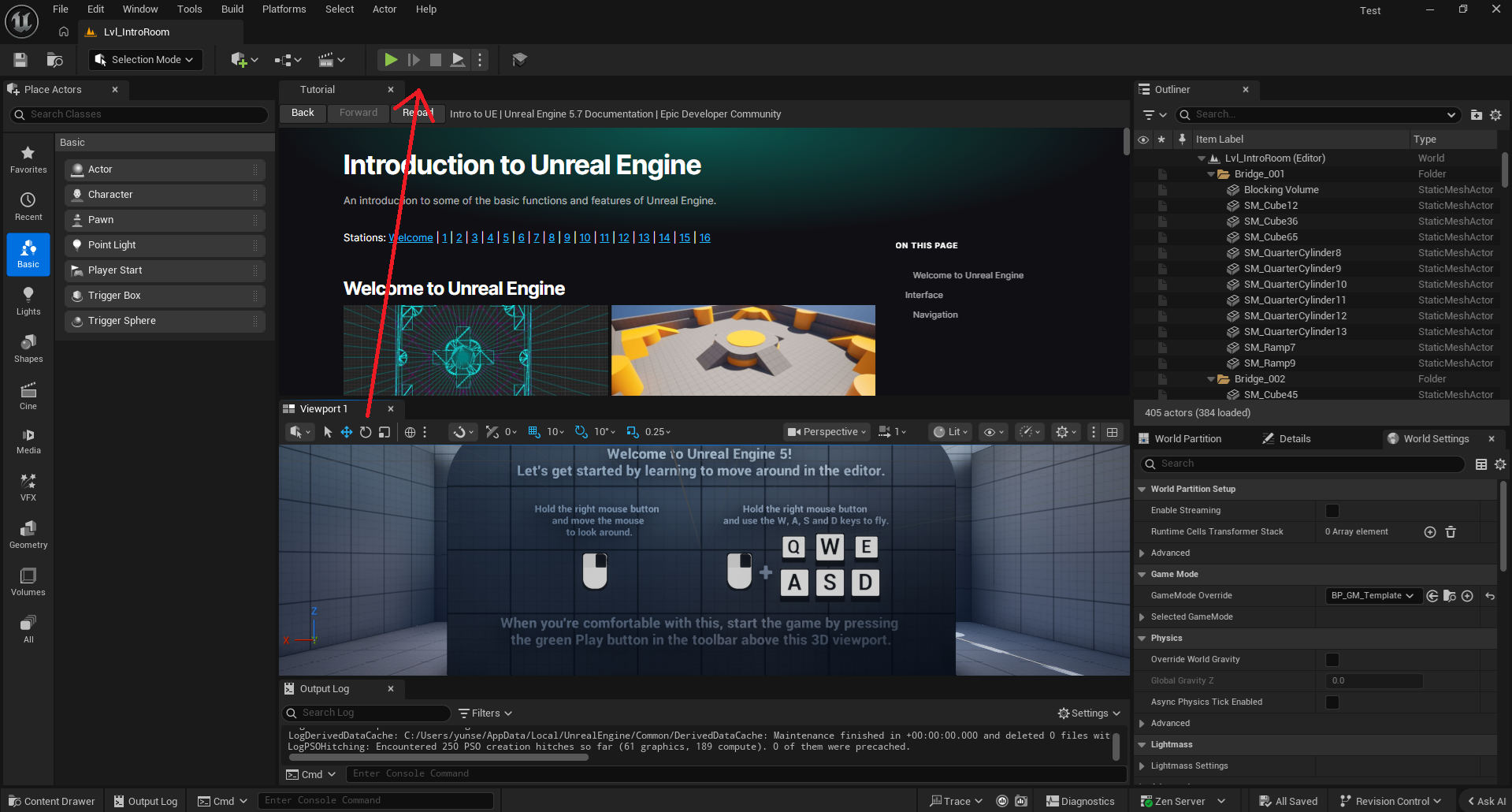Click the Interface link under On This Page
Image resolution: width=1512 pixels, height=812 pixels.
[924, 296]
